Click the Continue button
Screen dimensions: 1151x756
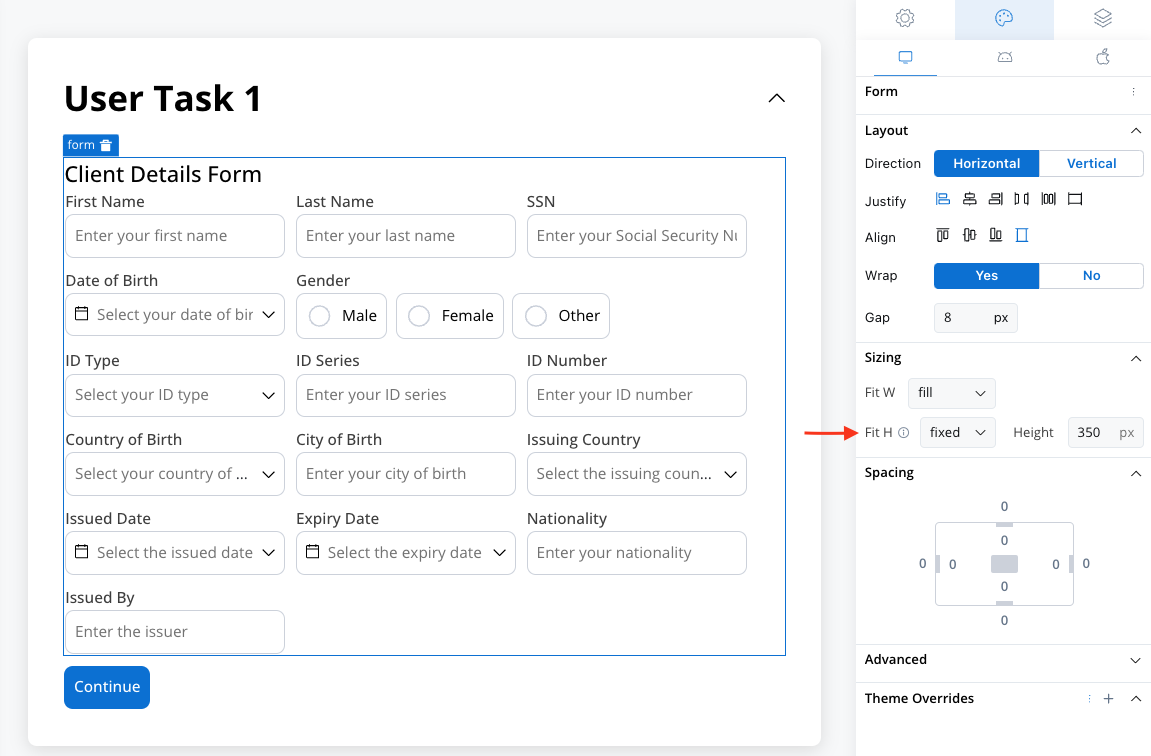pos(107,688)
